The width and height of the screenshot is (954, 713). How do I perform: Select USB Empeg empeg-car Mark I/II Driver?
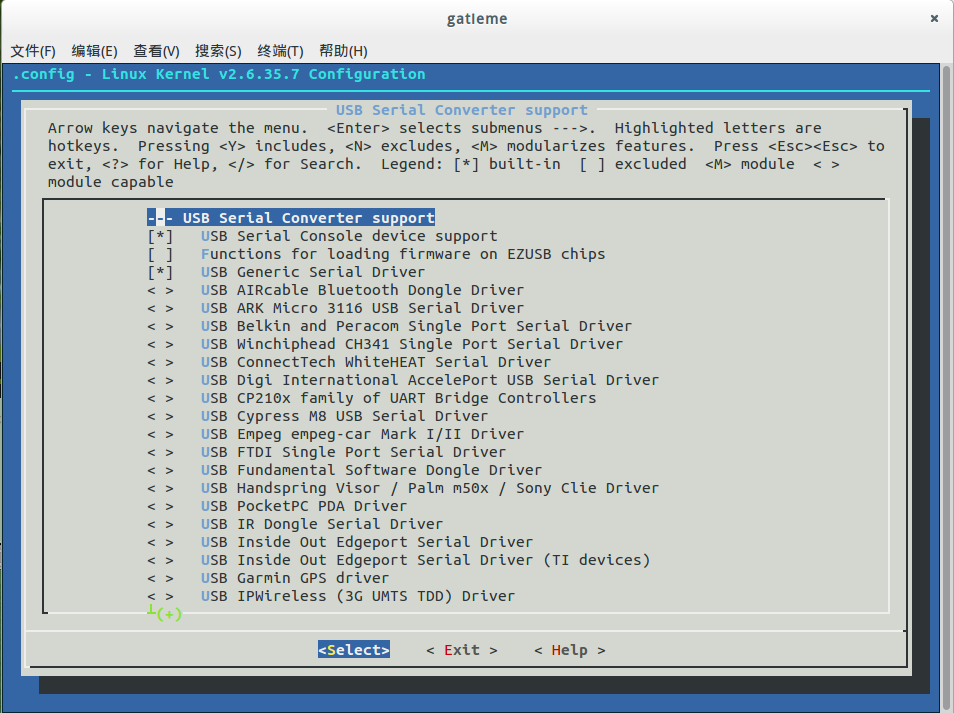(x=362, y=434)
